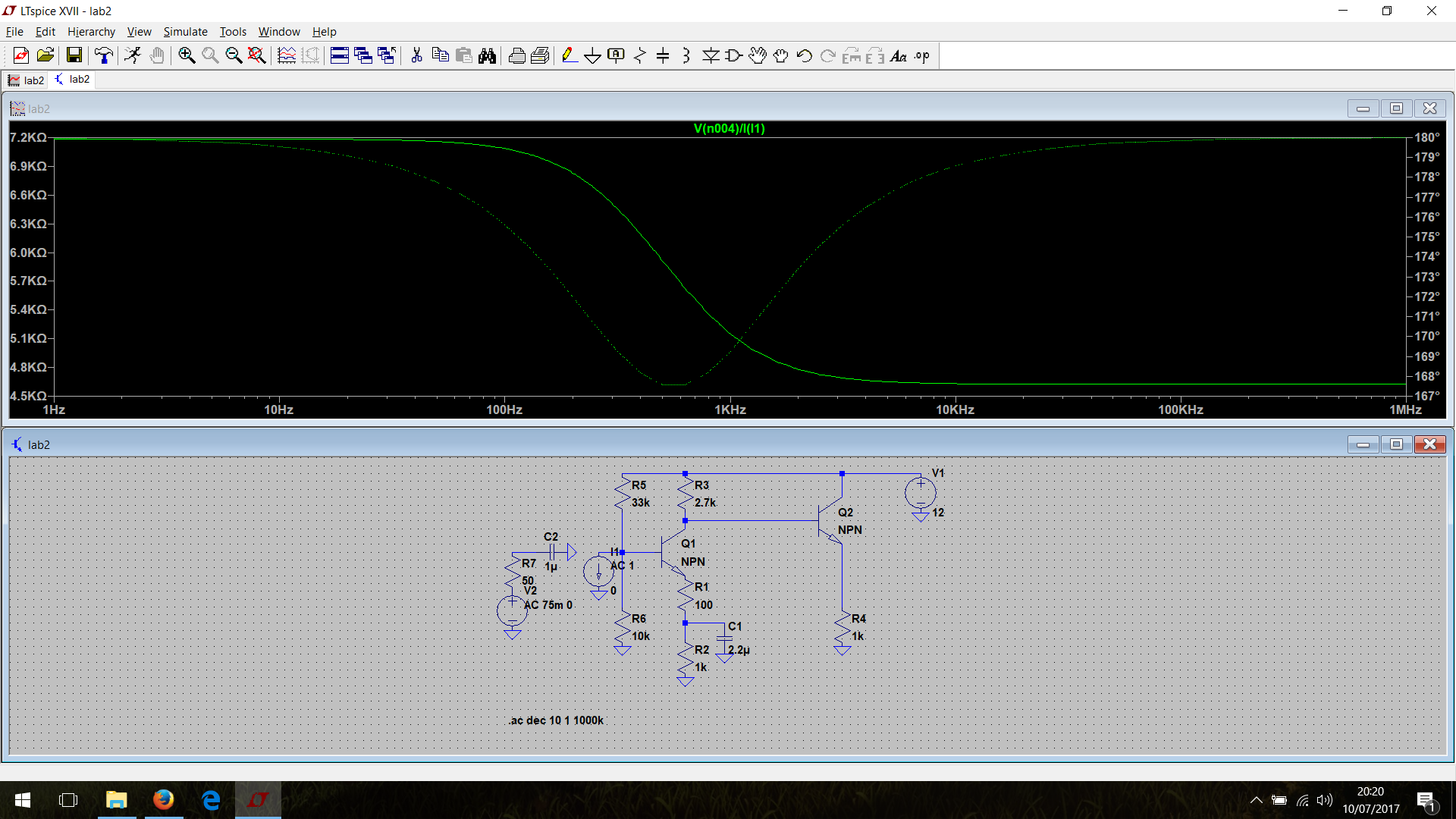The height and width of the screenshot is (819, 1456).
Task: Expand the system tray hidden icons arrow
Action: tap(1256, 800)
